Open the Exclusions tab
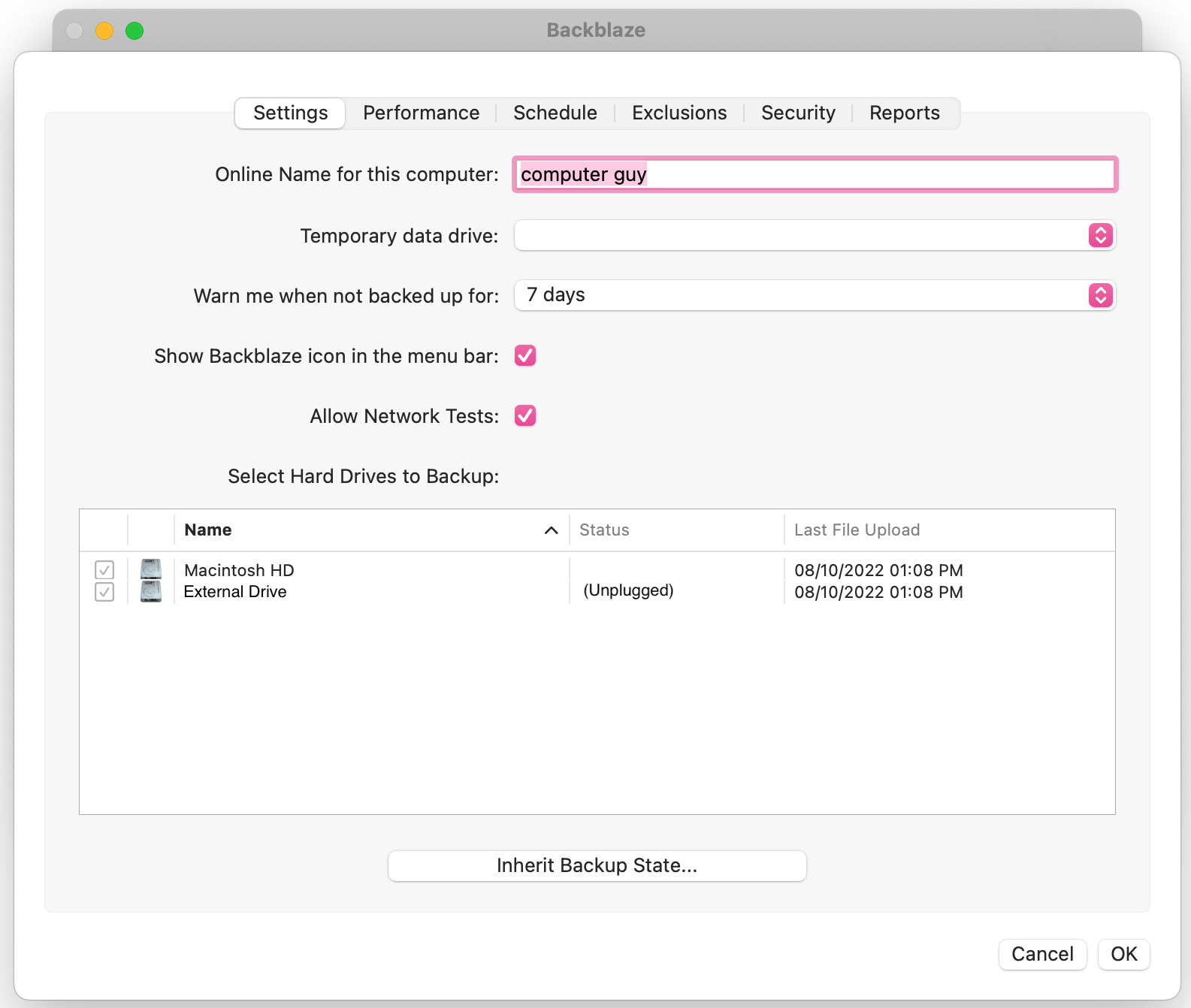This screenshot has width=1191, height=1008. (679, 113)
